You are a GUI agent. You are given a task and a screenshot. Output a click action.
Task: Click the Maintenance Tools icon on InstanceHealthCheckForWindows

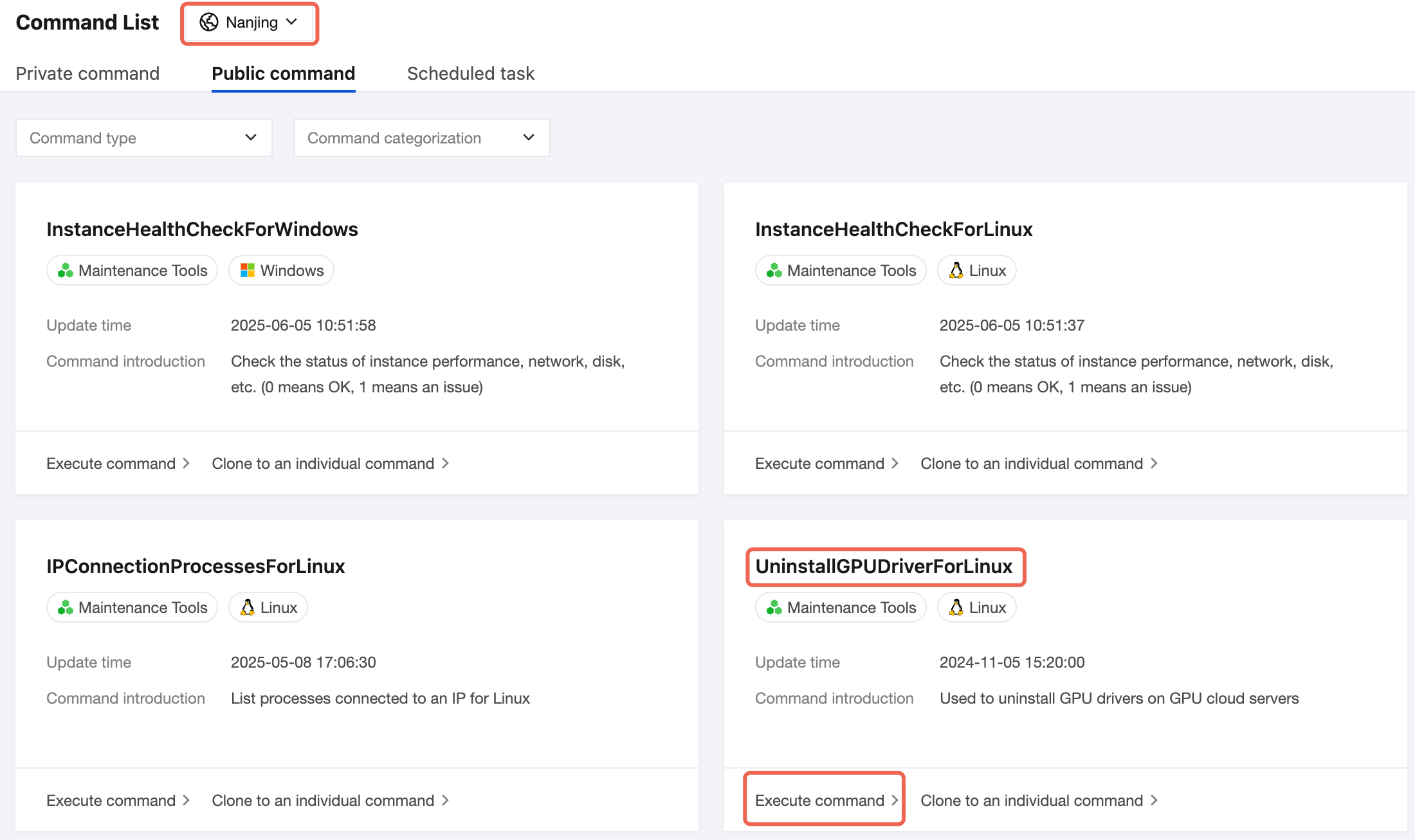[65, 271]
